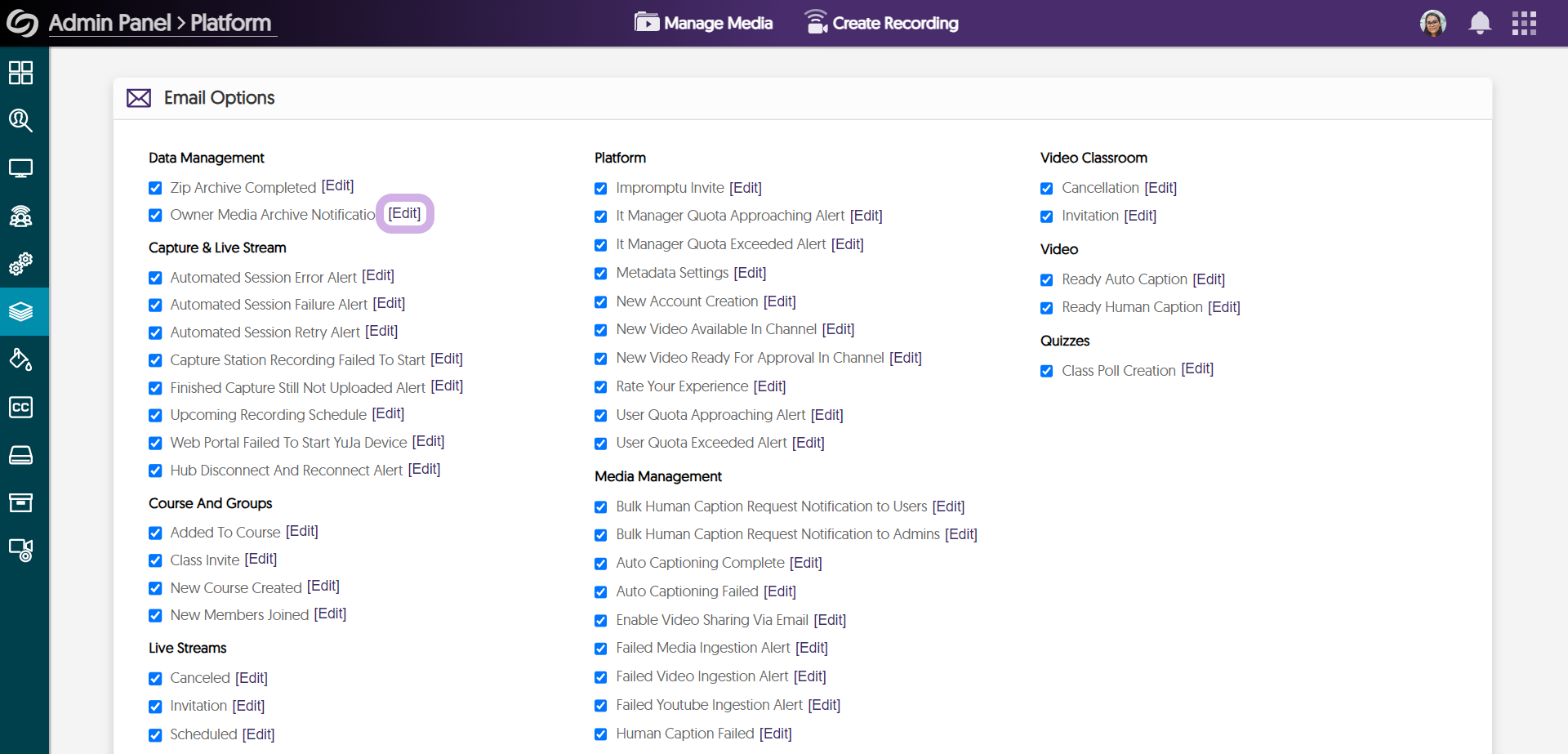Open the apps grid menu icon
1568x754 pixels.
point(1524,23)
